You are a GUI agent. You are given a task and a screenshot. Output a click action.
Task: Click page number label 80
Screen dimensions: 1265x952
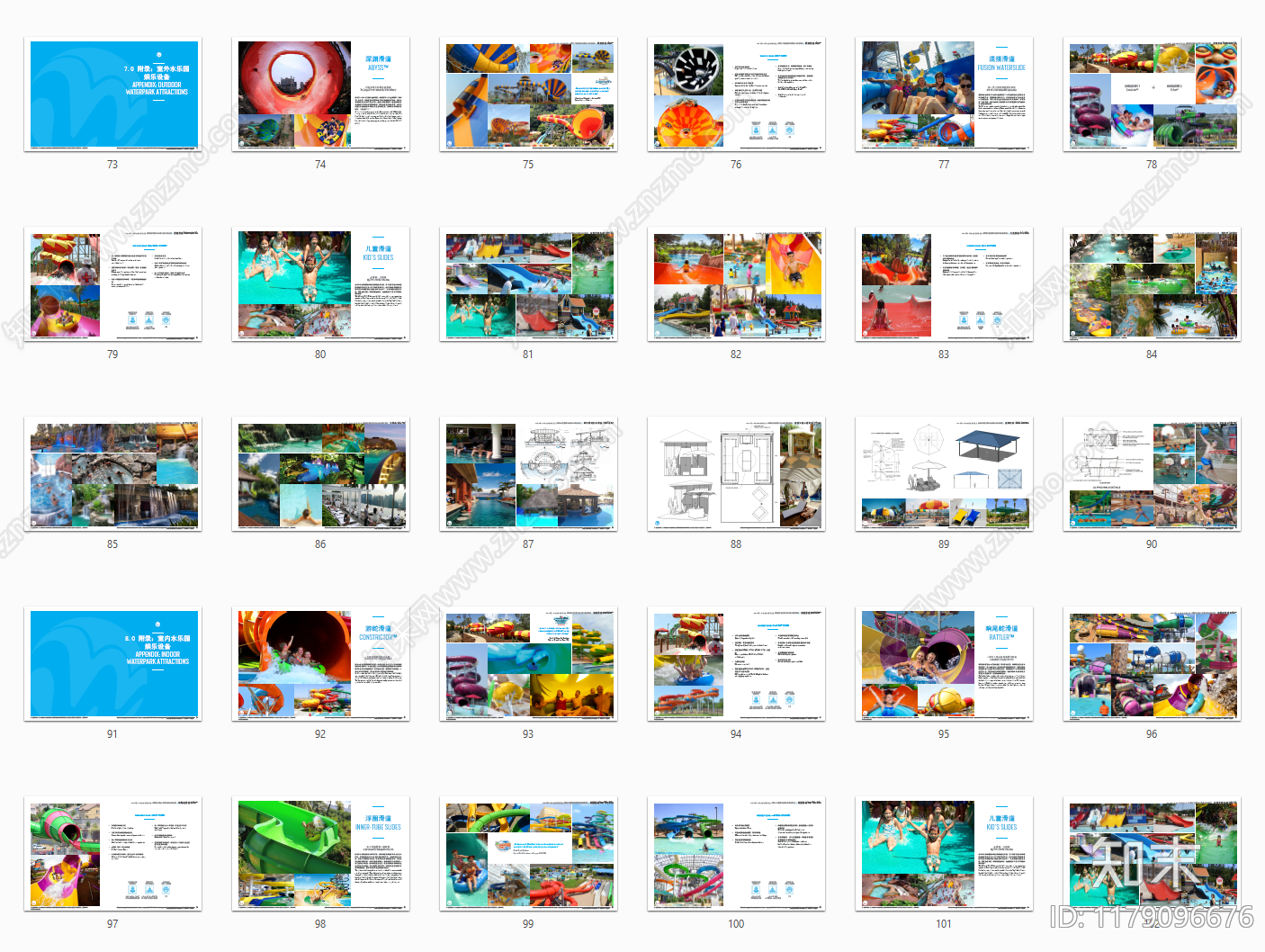(x=320, y=355)
